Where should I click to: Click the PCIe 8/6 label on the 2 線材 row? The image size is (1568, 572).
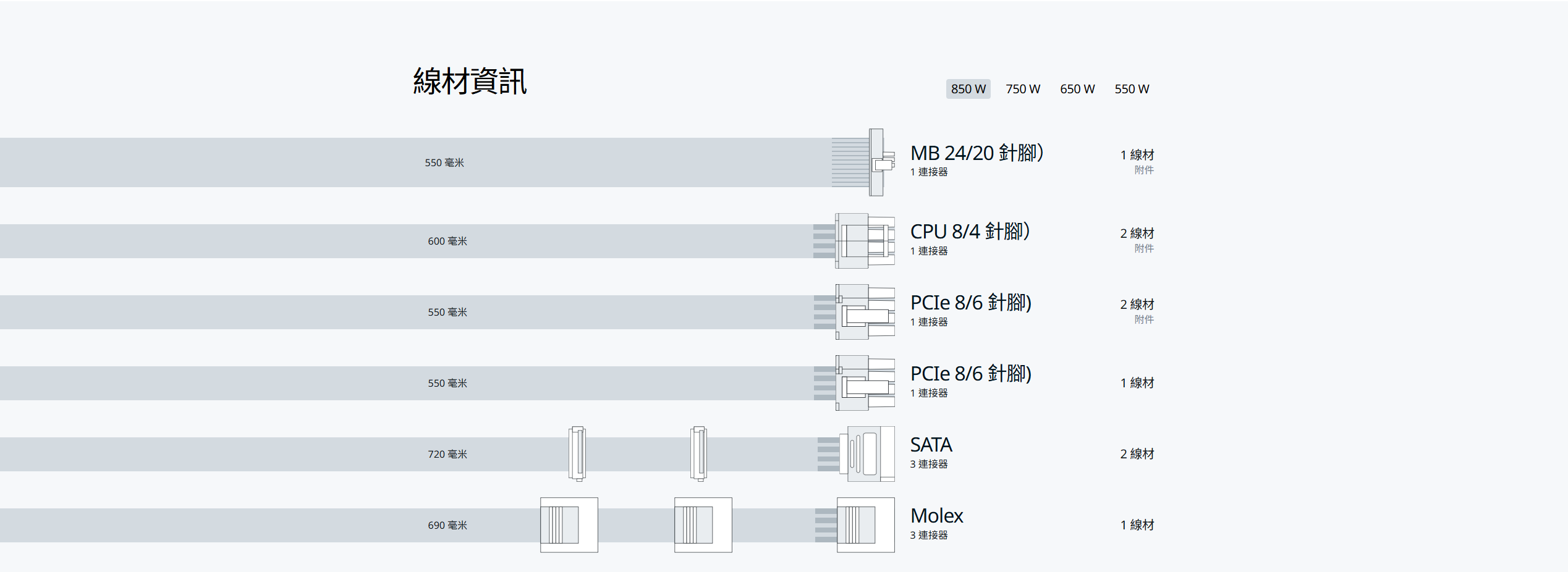point(971,302)
